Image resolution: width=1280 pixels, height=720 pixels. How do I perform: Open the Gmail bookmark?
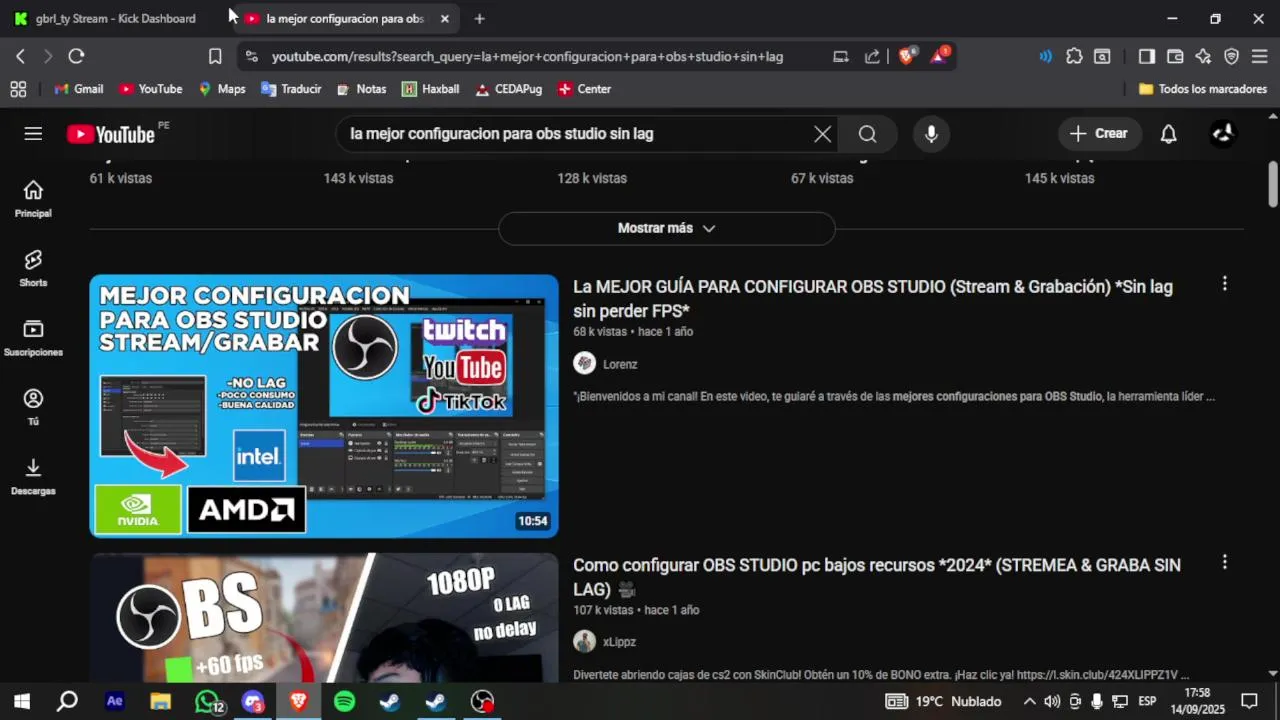pos(79,89)
